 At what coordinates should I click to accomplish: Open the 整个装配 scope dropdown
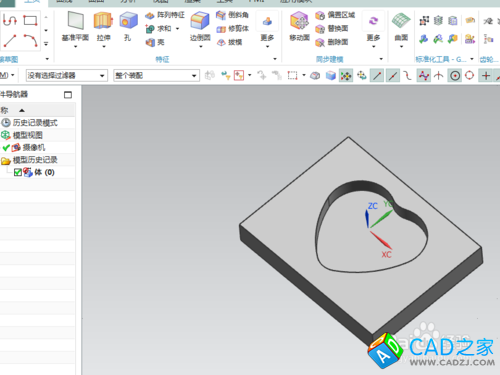[x=156, y=76]
